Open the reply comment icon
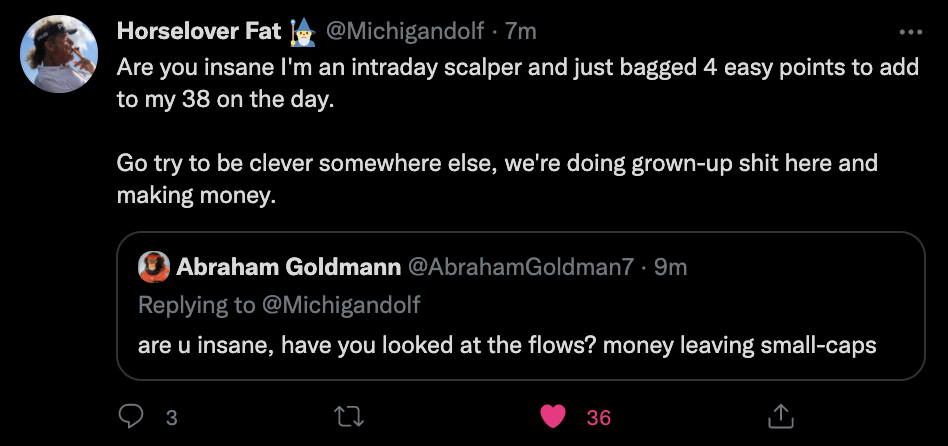The image size is (948, 446). pyautogui.click(x=131, y=416)
